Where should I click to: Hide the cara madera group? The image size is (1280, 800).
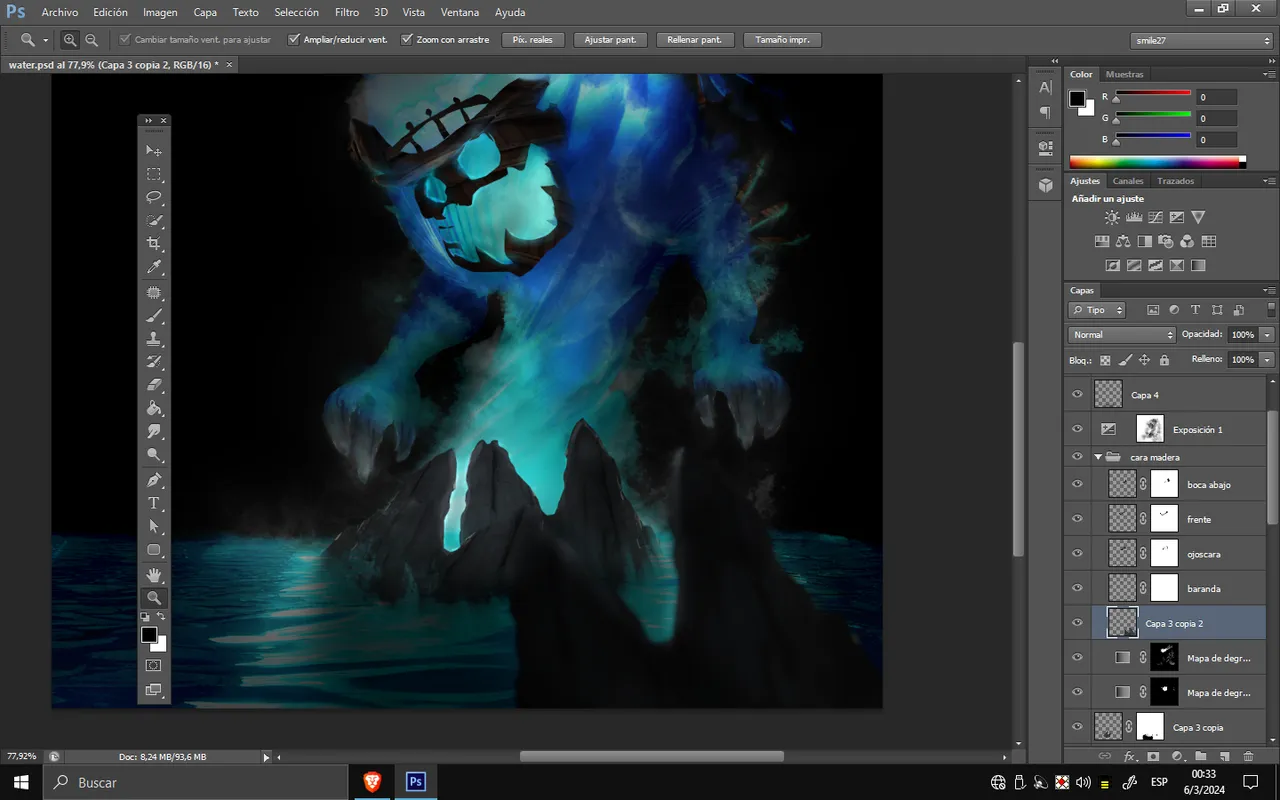click(x=1077, y=457)
